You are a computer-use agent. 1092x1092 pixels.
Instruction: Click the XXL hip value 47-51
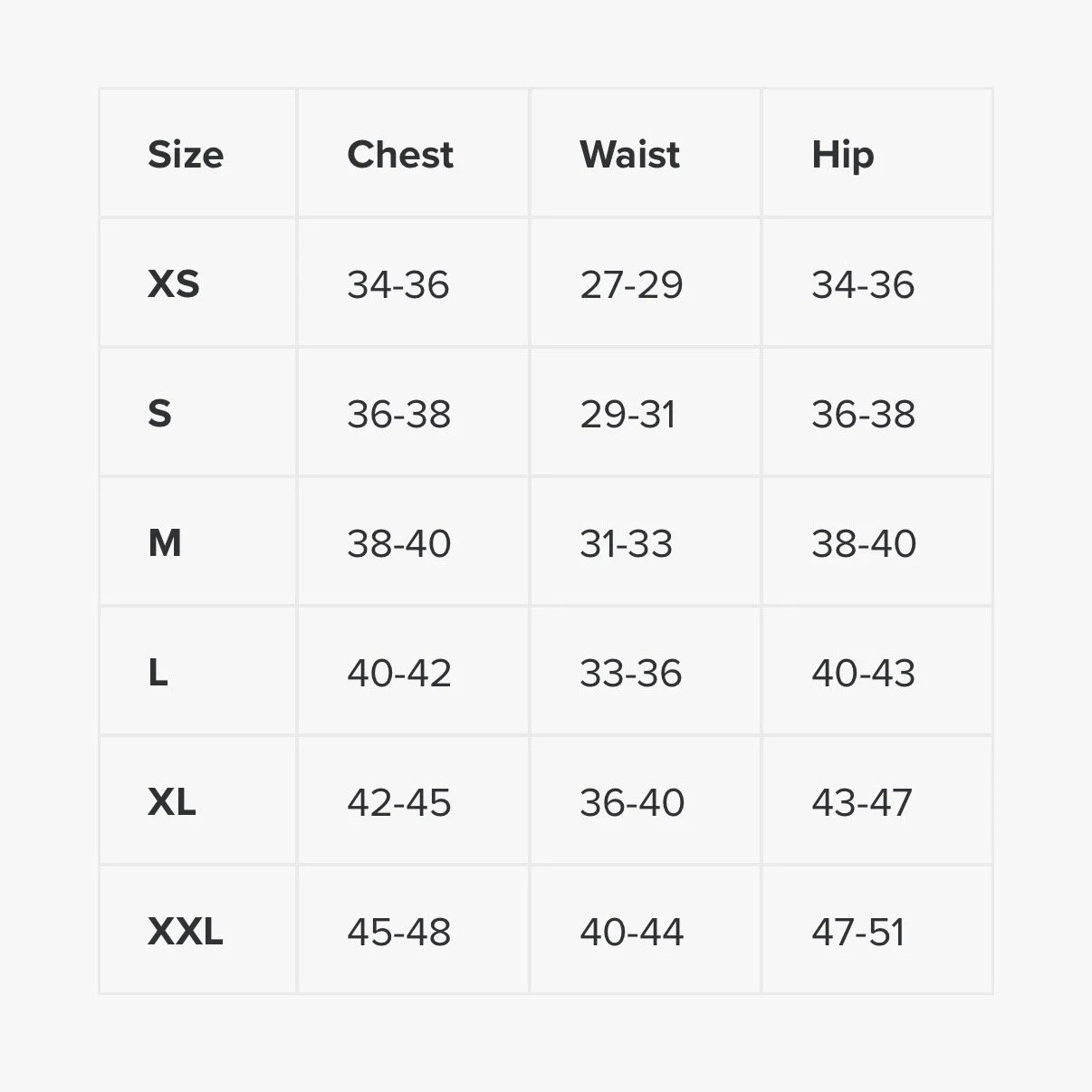click(858, 933)
